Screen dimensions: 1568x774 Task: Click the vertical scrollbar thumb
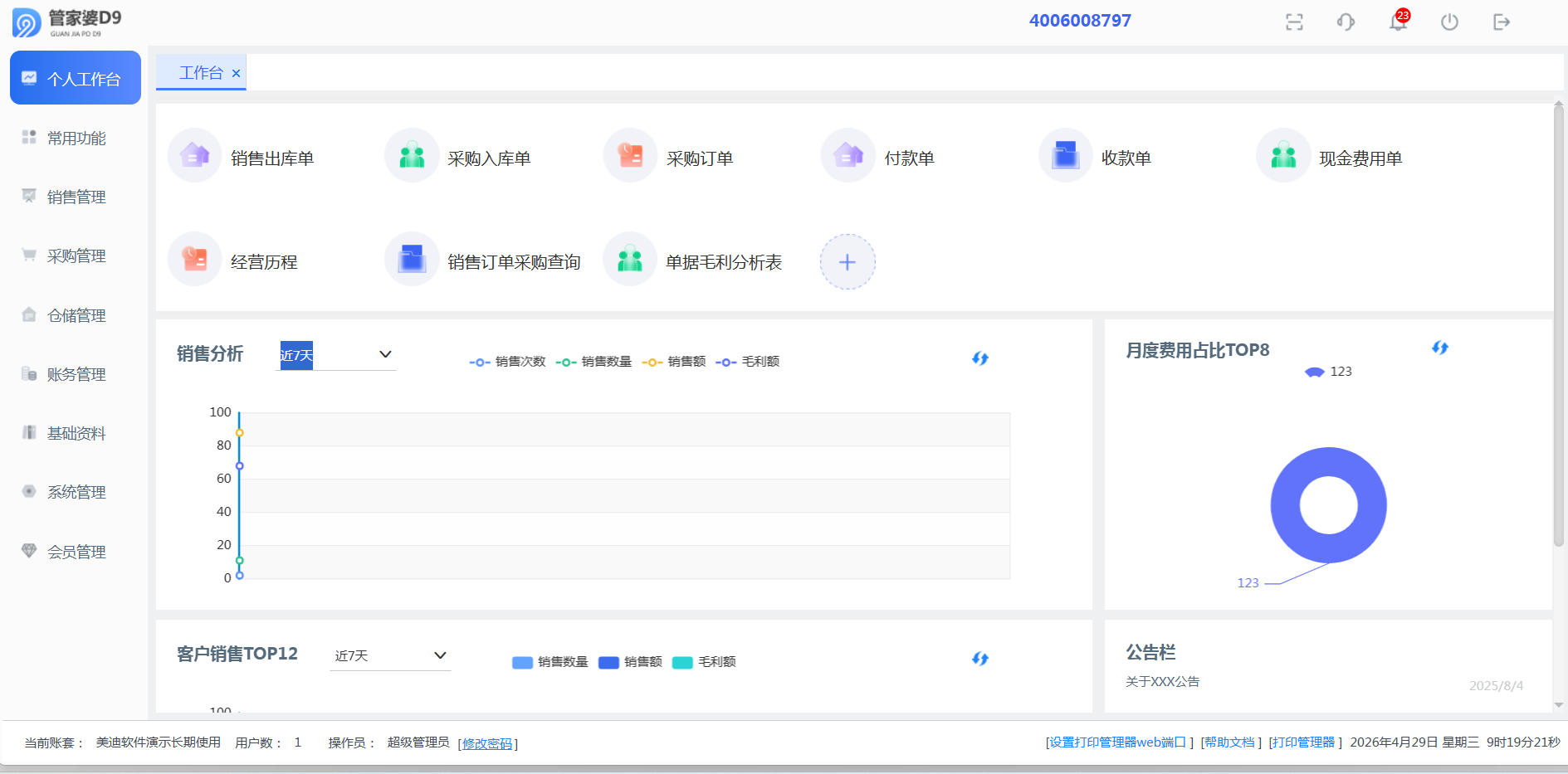(x=1558, y=325)
